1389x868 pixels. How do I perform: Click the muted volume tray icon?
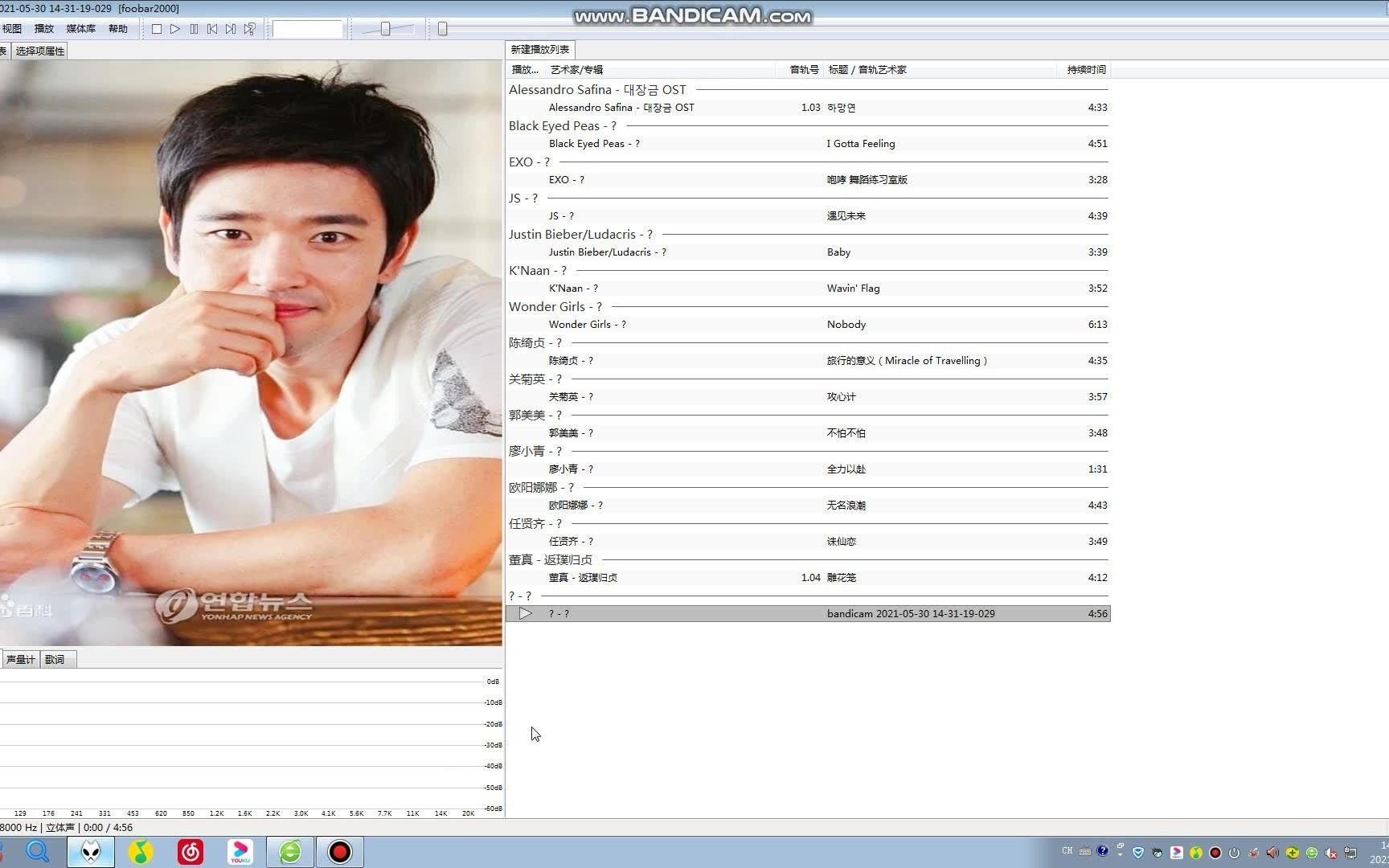(1331, 853)
